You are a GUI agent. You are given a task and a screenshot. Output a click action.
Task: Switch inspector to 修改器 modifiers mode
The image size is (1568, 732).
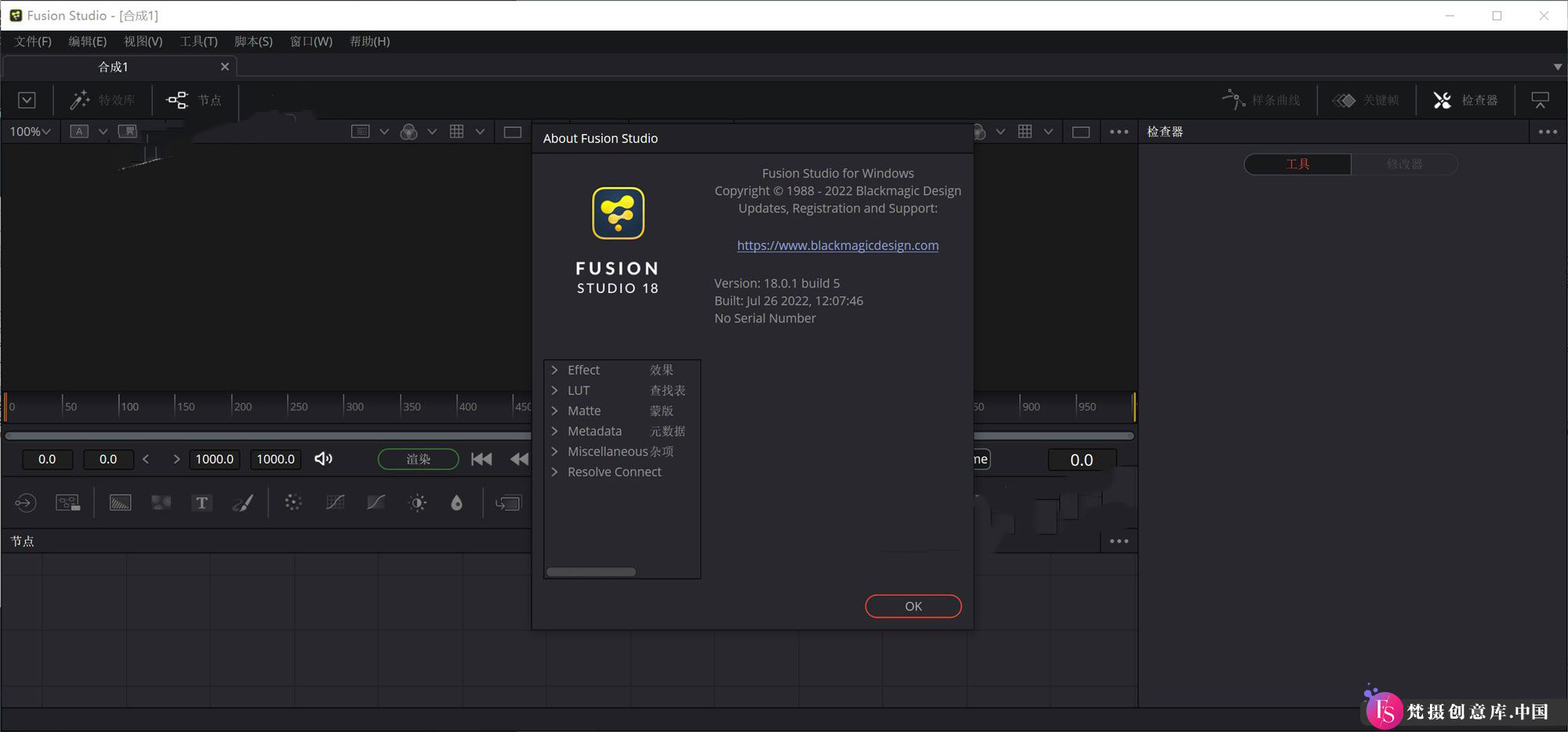(1404, 164)
